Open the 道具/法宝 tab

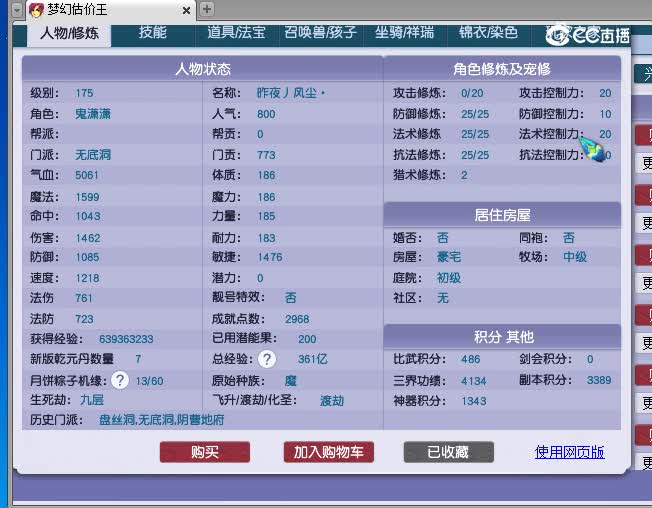pos(237,32)
